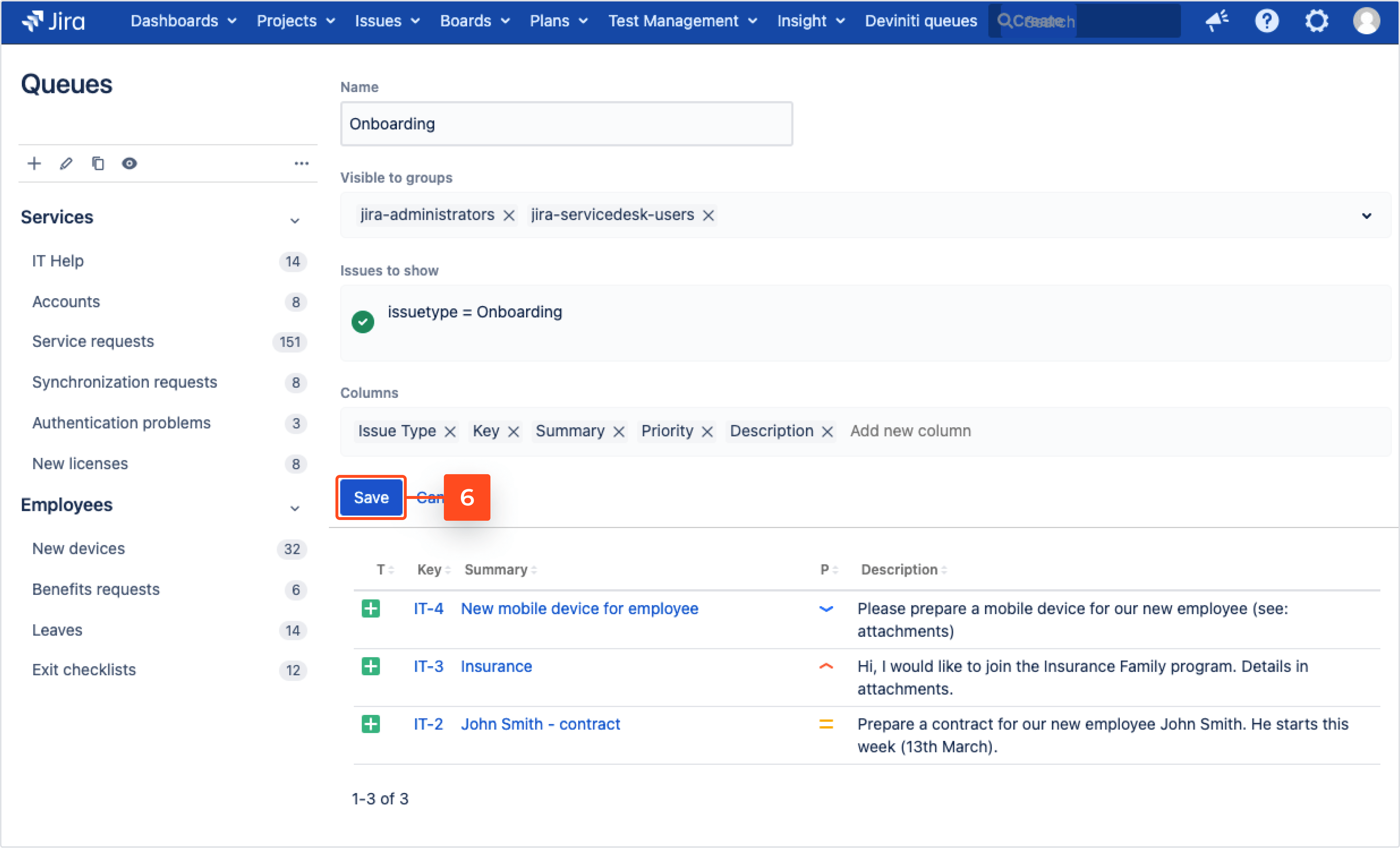Open your user avatar menu
This screenshot has height=848, width=1400.
[x=1367, y=21]
